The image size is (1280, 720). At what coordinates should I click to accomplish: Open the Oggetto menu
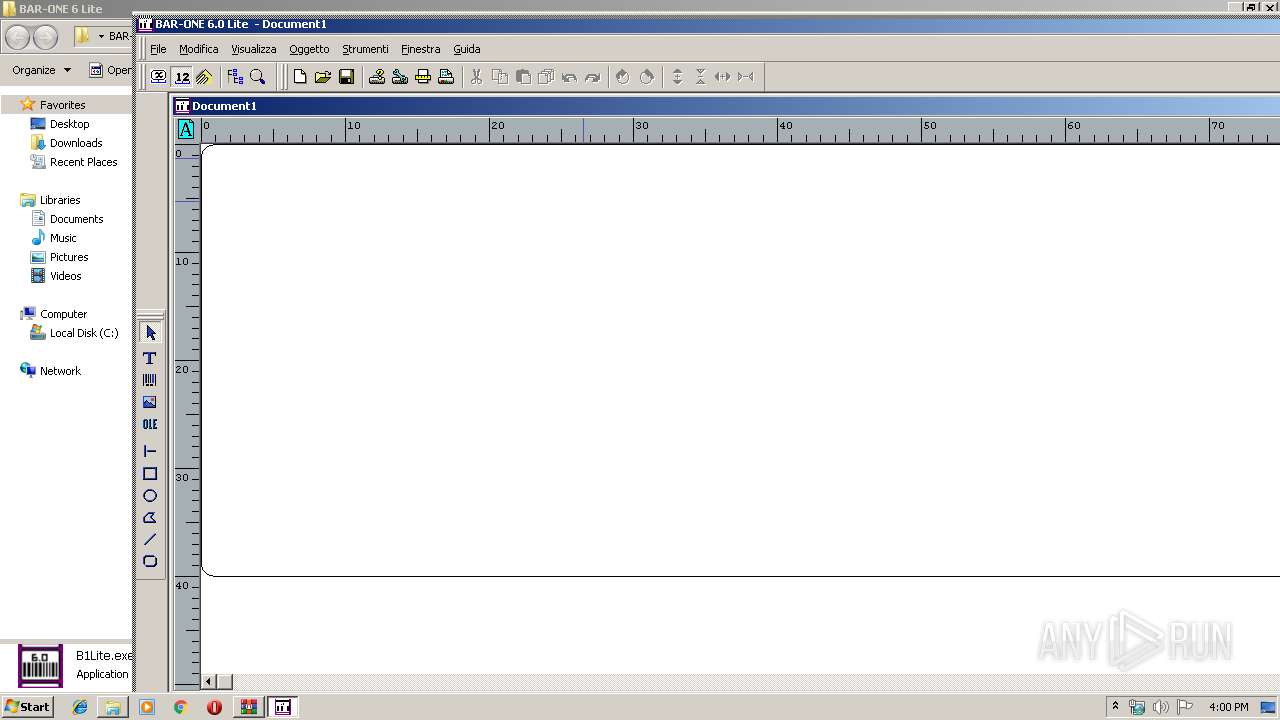pos(309,49)
